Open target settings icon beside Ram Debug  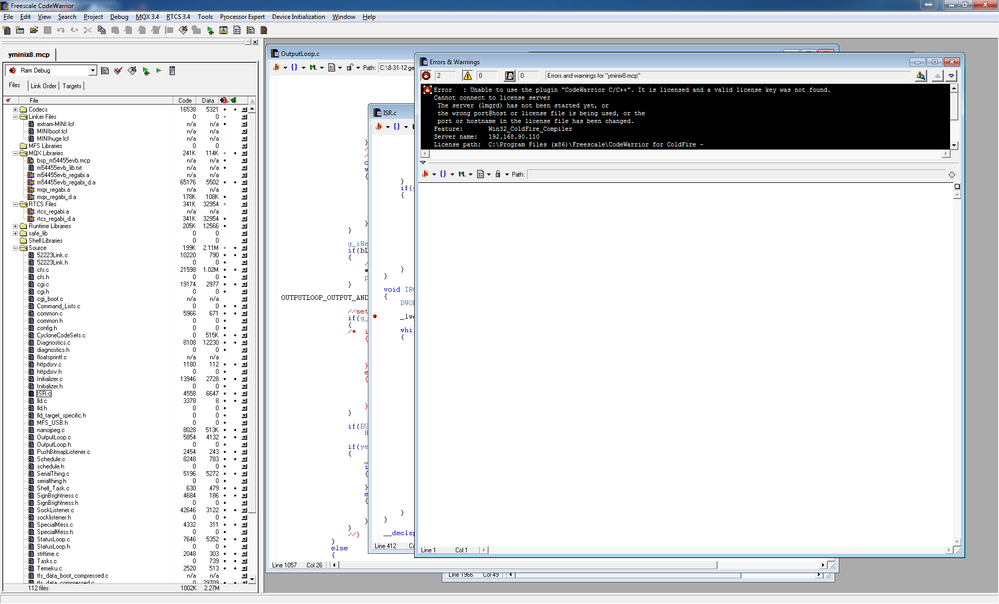point(105,71)
